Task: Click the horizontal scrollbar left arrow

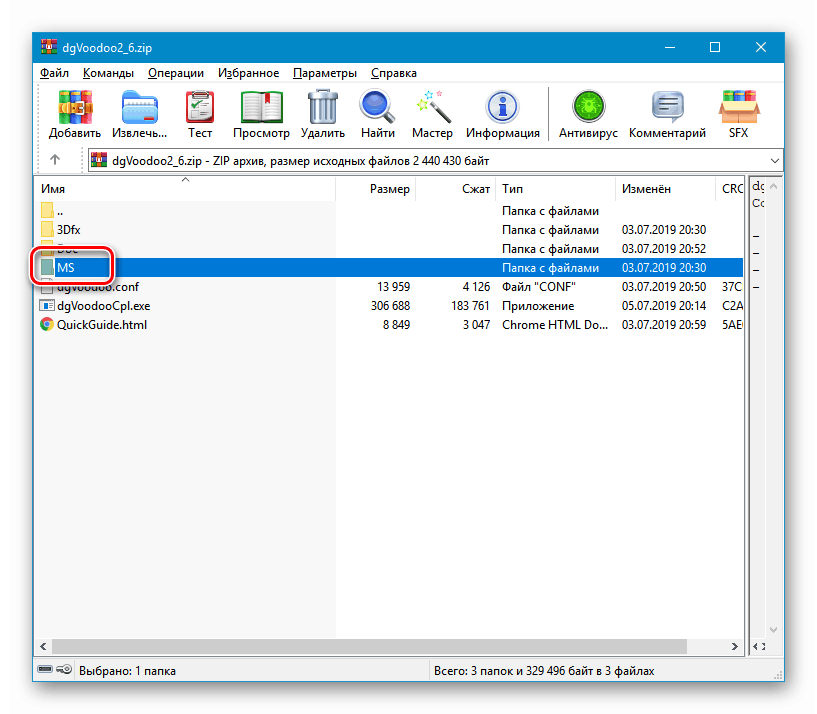Action: point(44,646)
